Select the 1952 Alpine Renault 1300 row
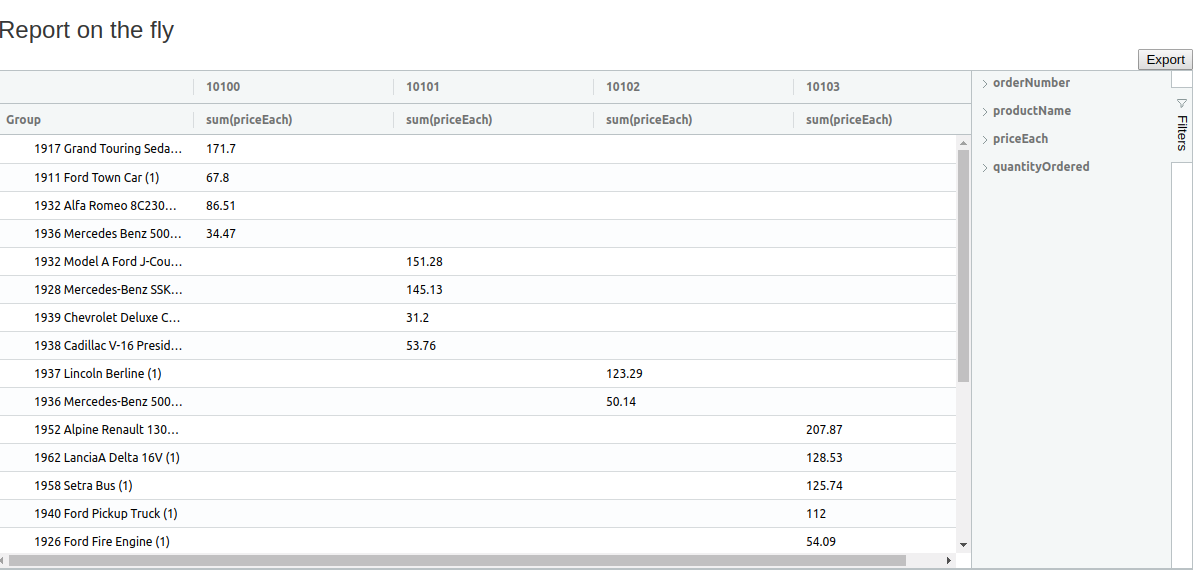 coord(478,430)
